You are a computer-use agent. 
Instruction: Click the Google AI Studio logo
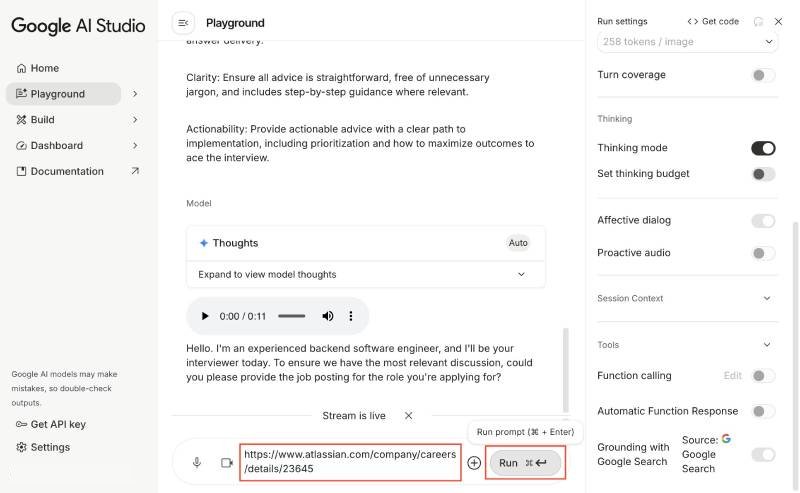[78, 26]
